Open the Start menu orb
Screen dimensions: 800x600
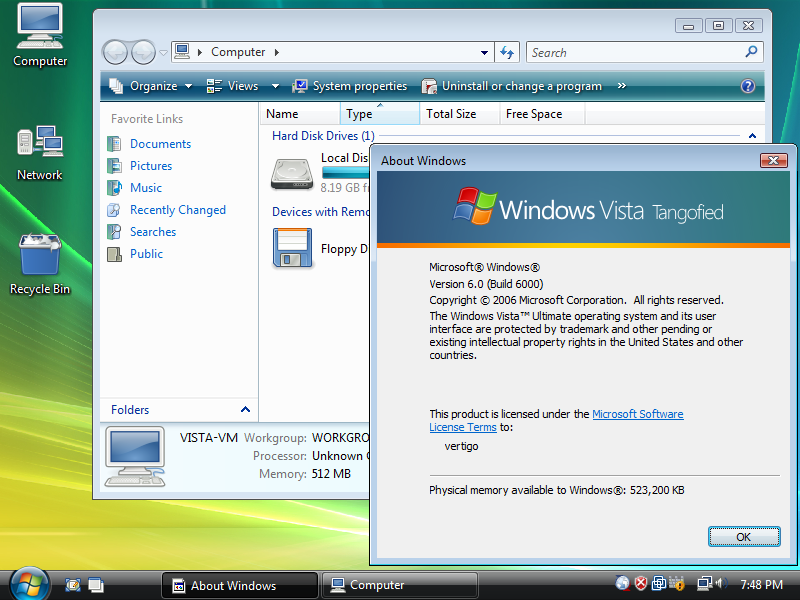(29, 584)
